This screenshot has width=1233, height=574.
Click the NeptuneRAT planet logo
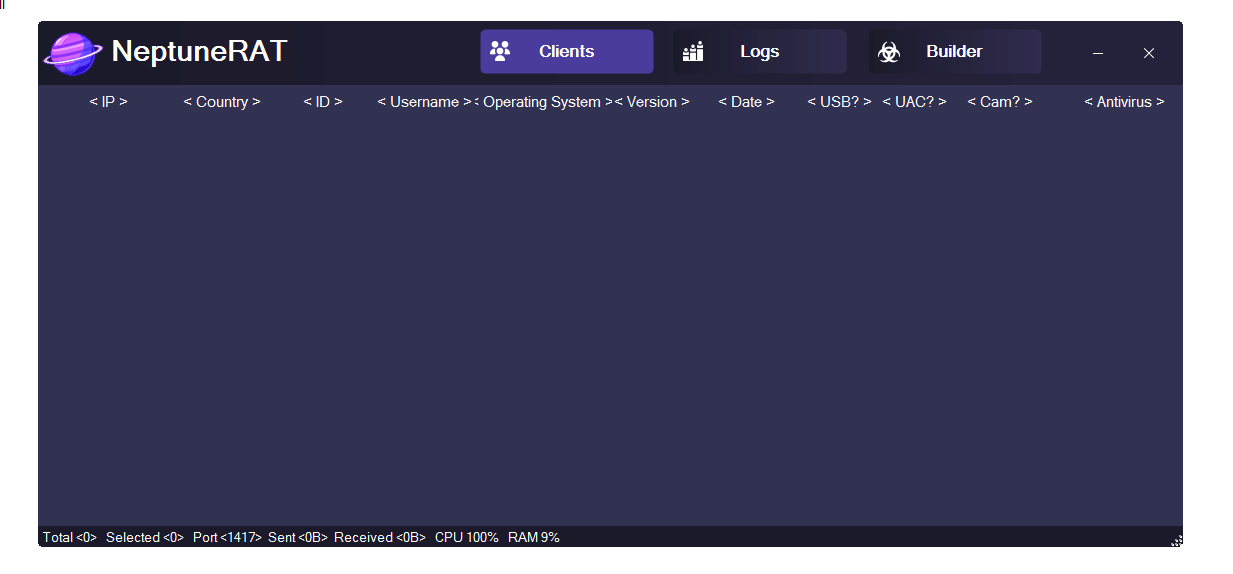click(73, 52)
